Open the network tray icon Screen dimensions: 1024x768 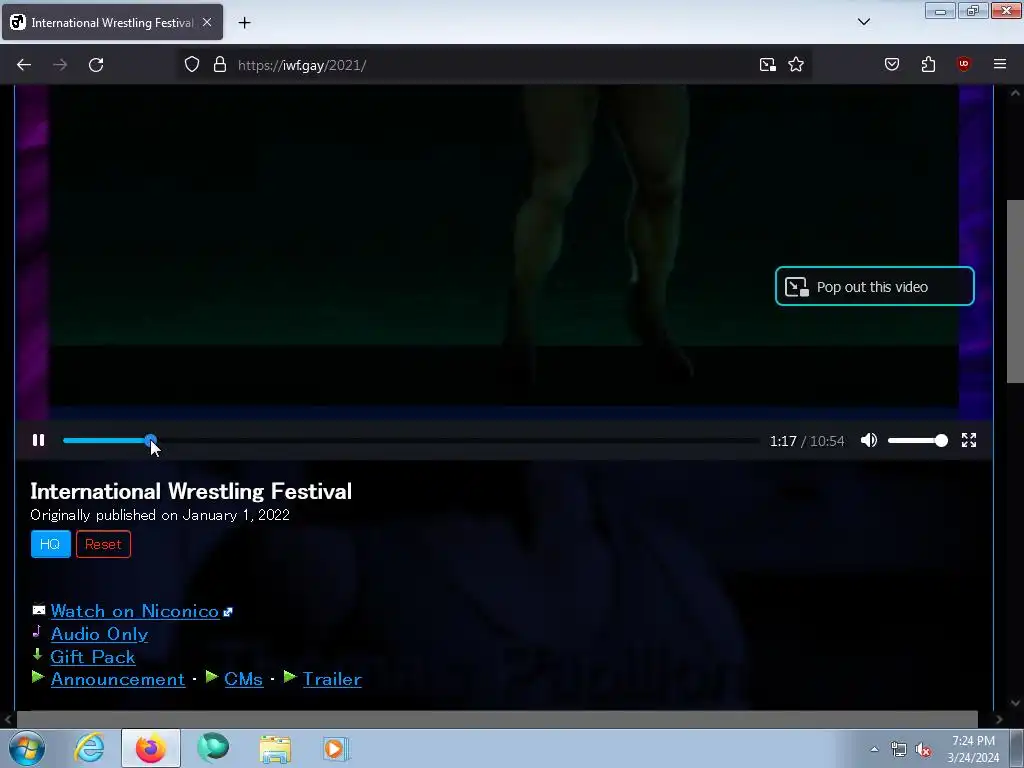899,749
